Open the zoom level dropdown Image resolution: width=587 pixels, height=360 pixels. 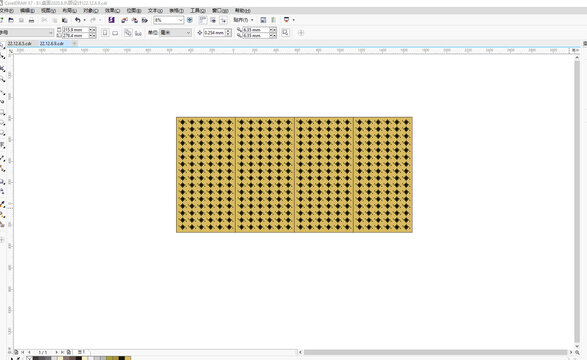(181, 20)
